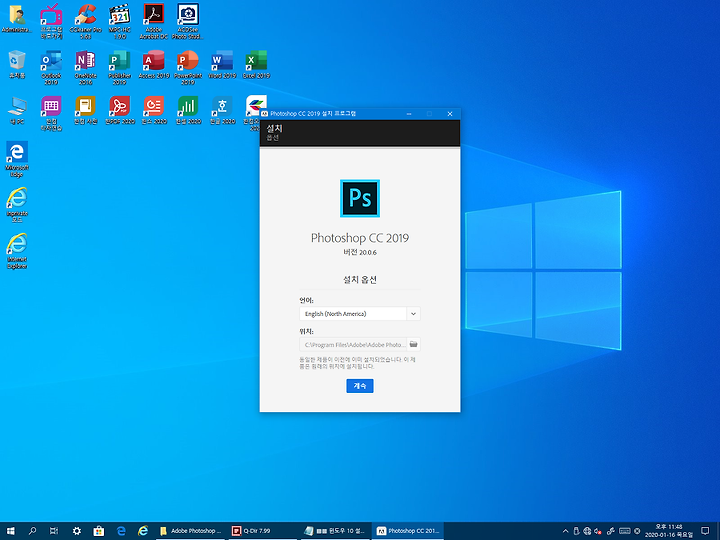Click muted volume icon in system tray
Viewport: 720px width, 540px height.
point(598,531)
